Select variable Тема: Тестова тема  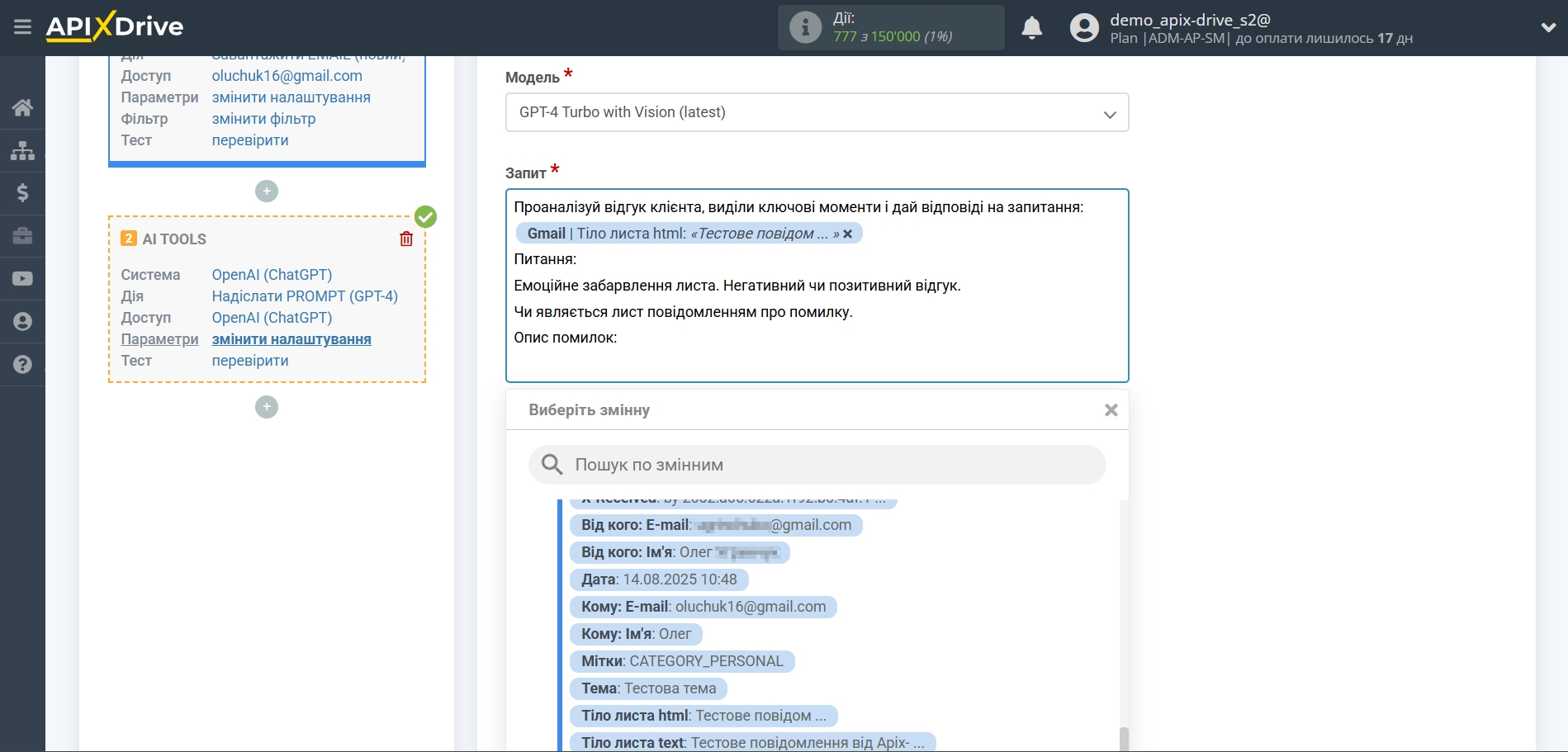[648, 688]
